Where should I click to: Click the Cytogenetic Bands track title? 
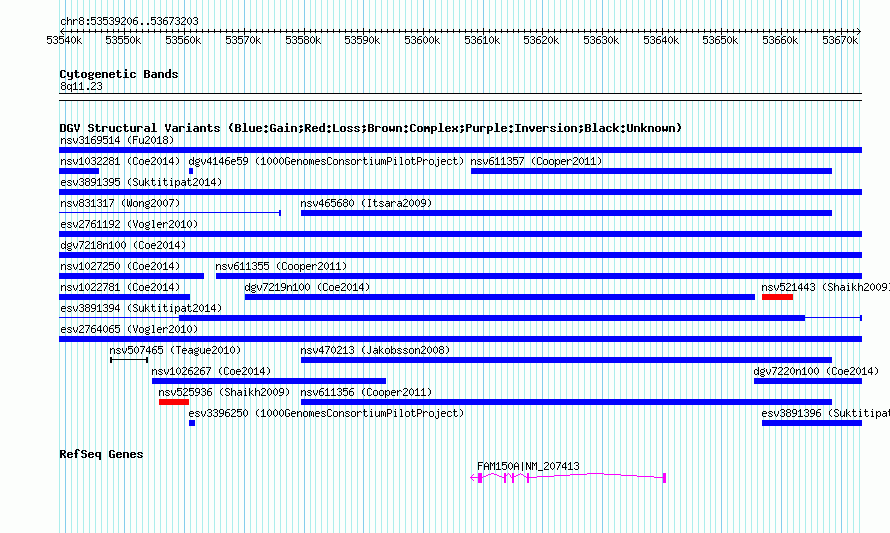[x=119, y=74]
